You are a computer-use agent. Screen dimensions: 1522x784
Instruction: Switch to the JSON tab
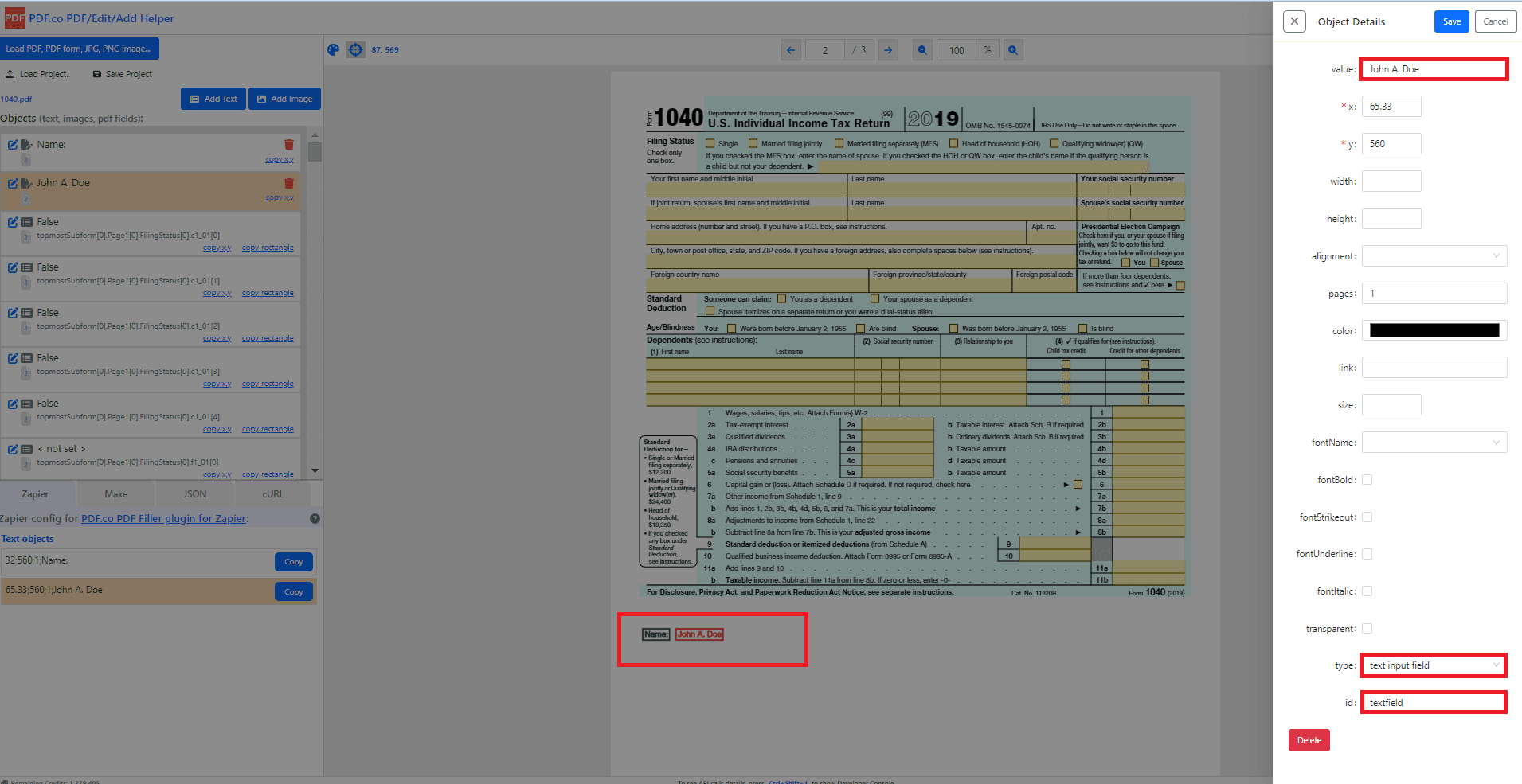(195, 494)
